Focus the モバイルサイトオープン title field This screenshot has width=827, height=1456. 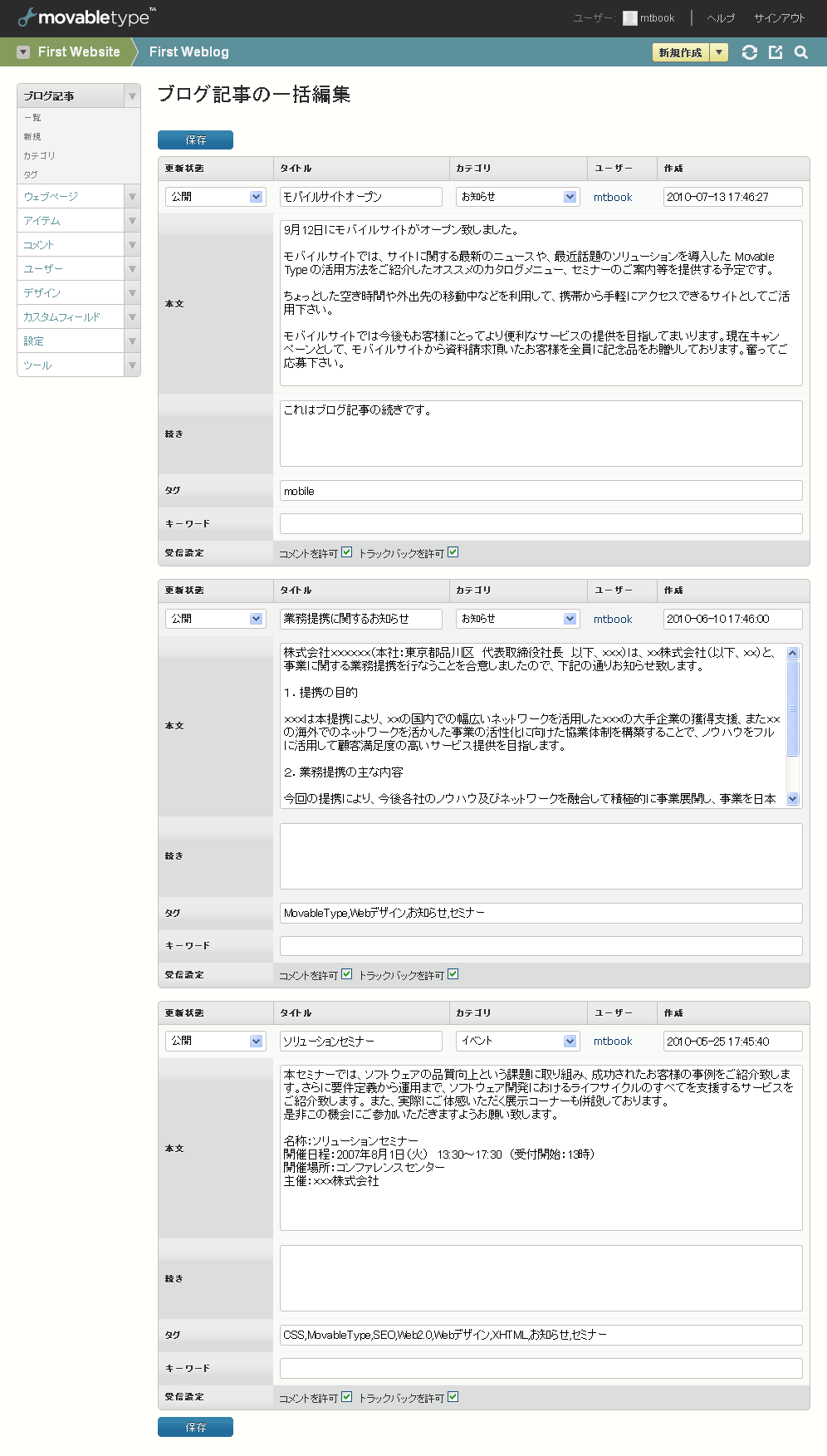361,197
